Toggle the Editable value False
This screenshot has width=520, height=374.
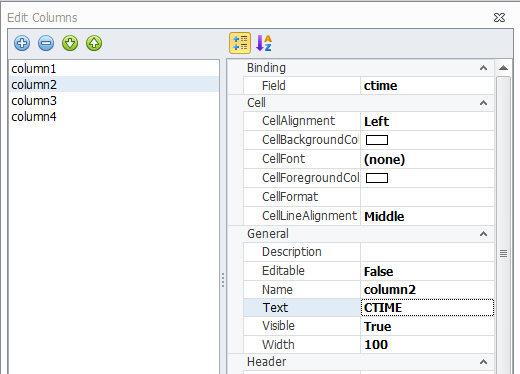click(x=427, y=271)
